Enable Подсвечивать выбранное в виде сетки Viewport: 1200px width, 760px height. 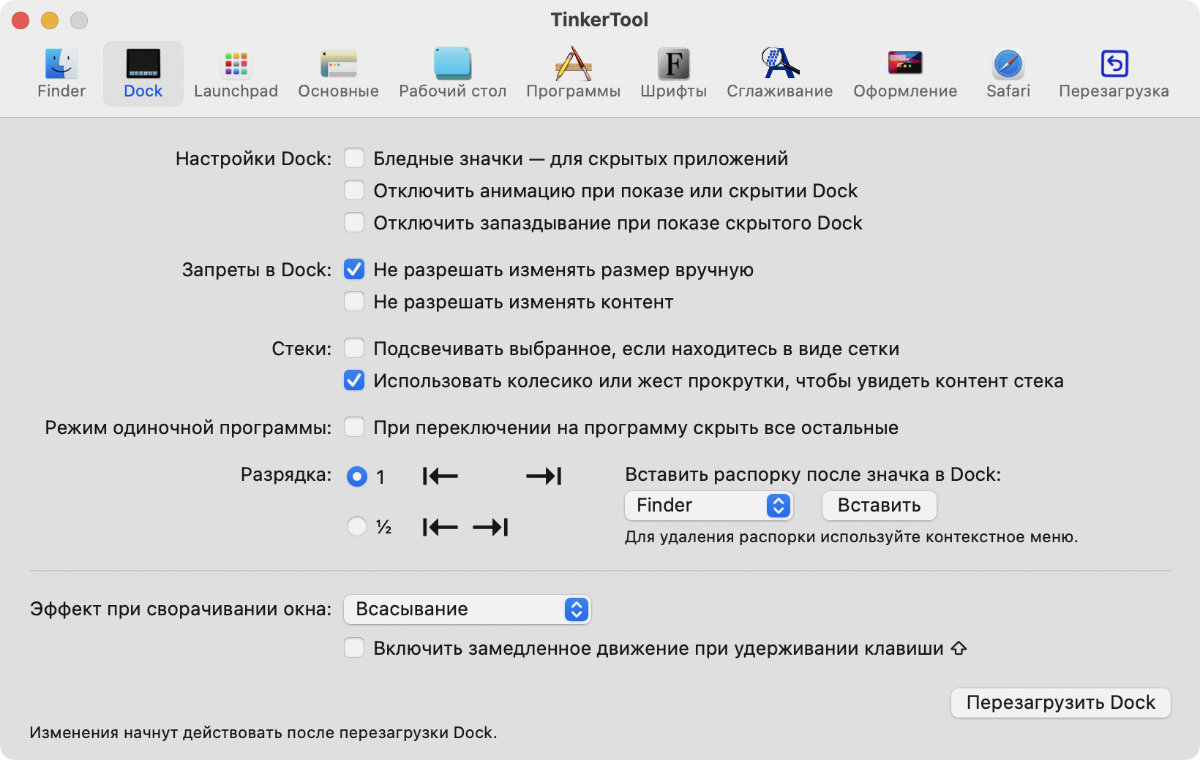pos(354,348)
